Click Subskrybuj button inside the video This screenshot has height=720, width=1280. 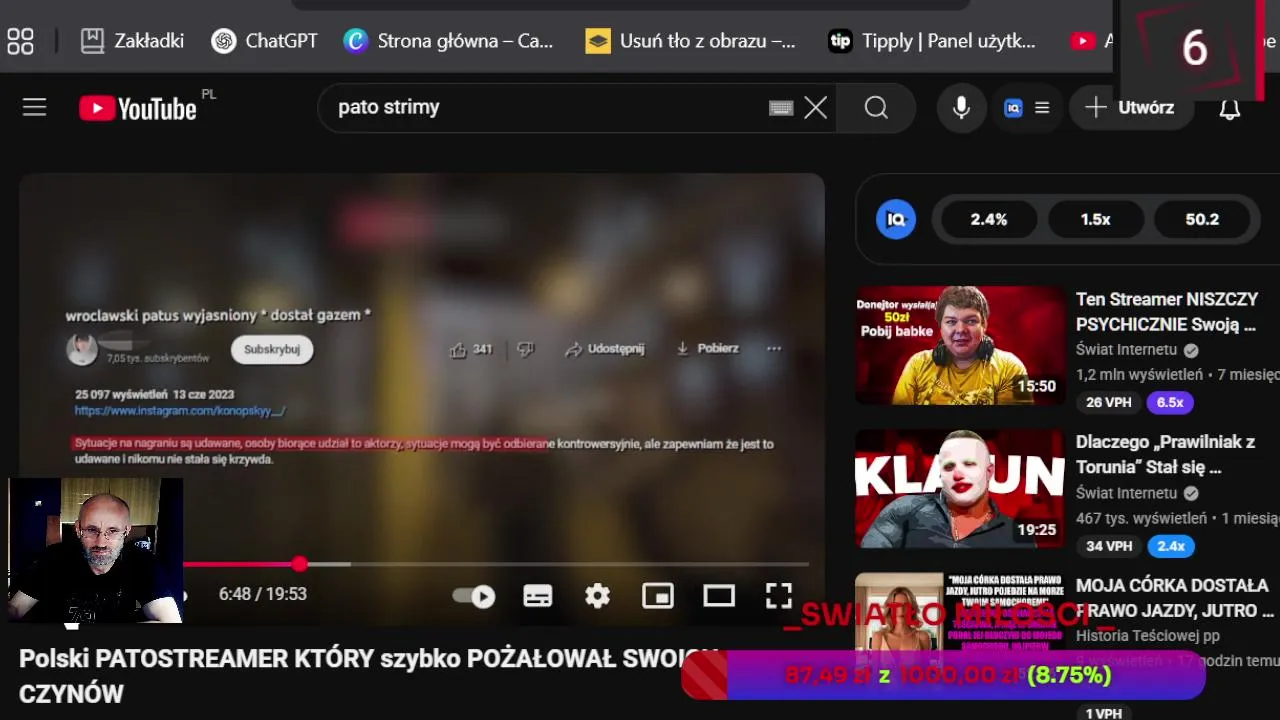tap(272, 350)
